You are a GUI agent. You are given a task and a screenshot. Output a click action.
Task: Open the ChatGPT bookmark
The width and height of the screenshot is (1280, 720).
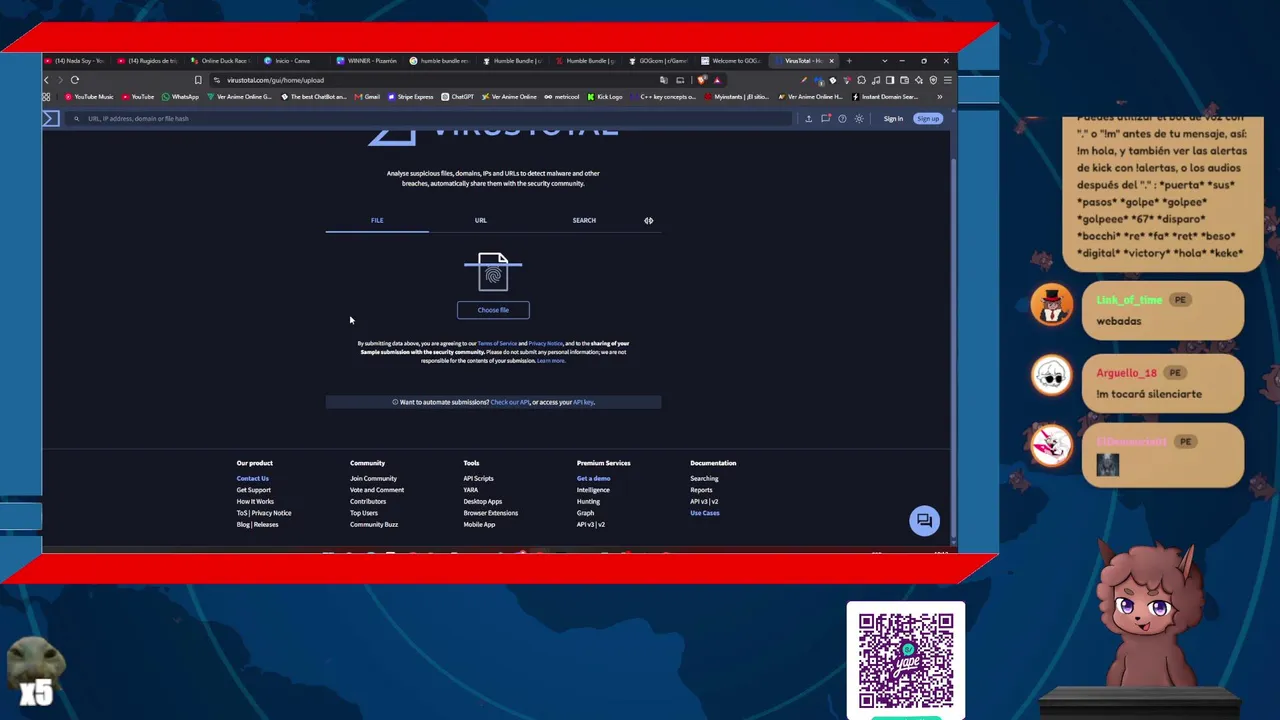(x=457, y=97)
